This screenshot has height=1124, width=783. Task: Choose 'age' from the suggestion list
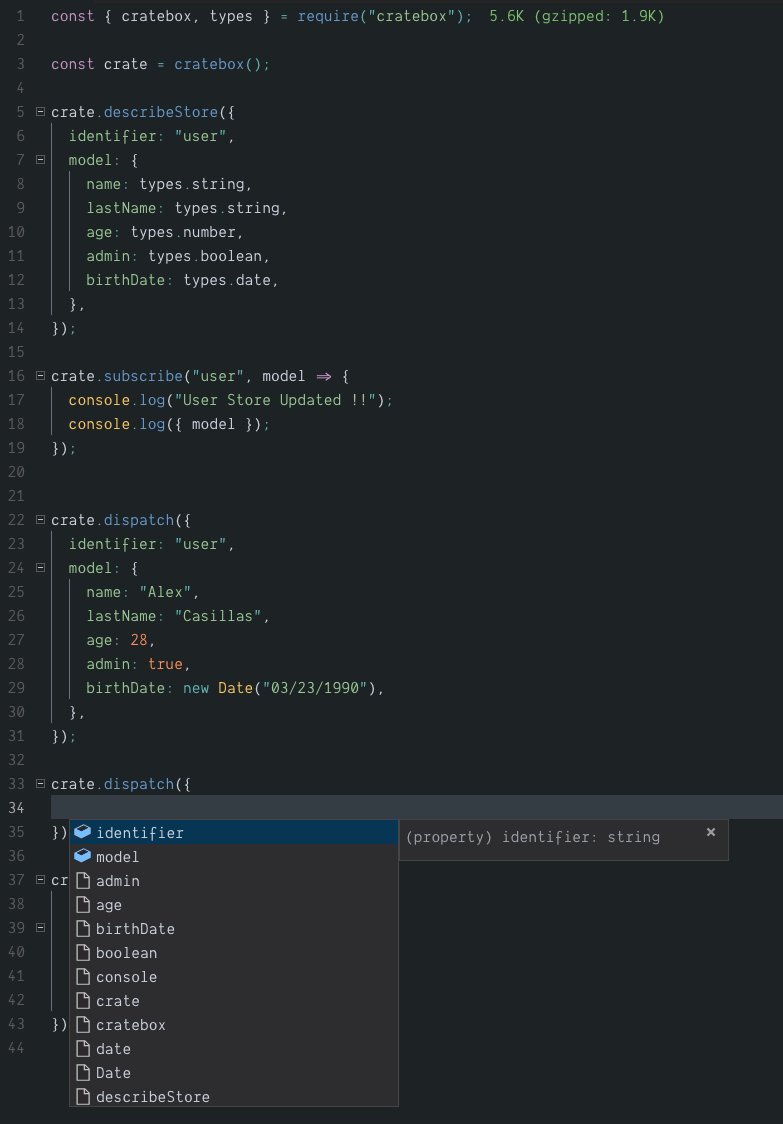point(234,905)
